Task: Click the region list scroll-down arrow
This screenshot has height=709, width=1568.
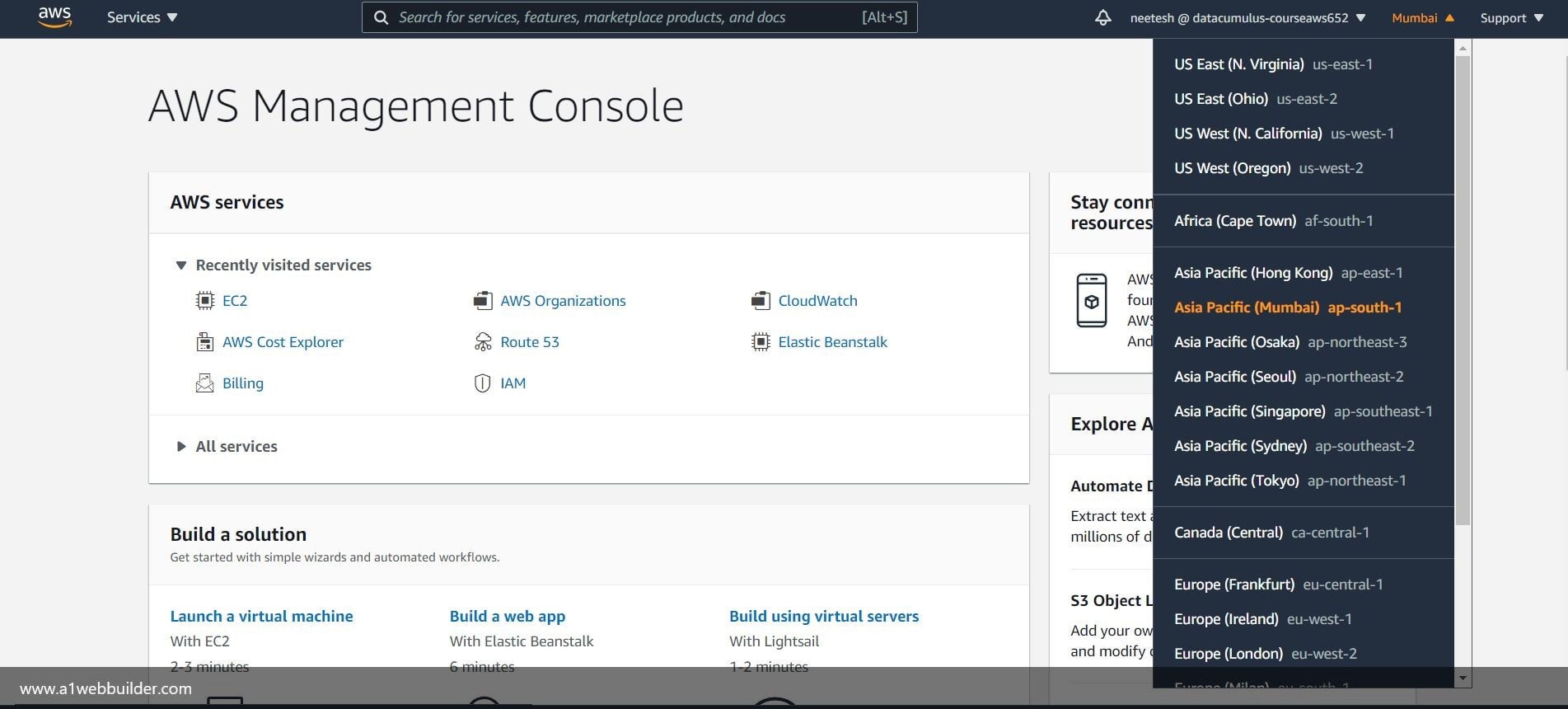Action: 1463,678
